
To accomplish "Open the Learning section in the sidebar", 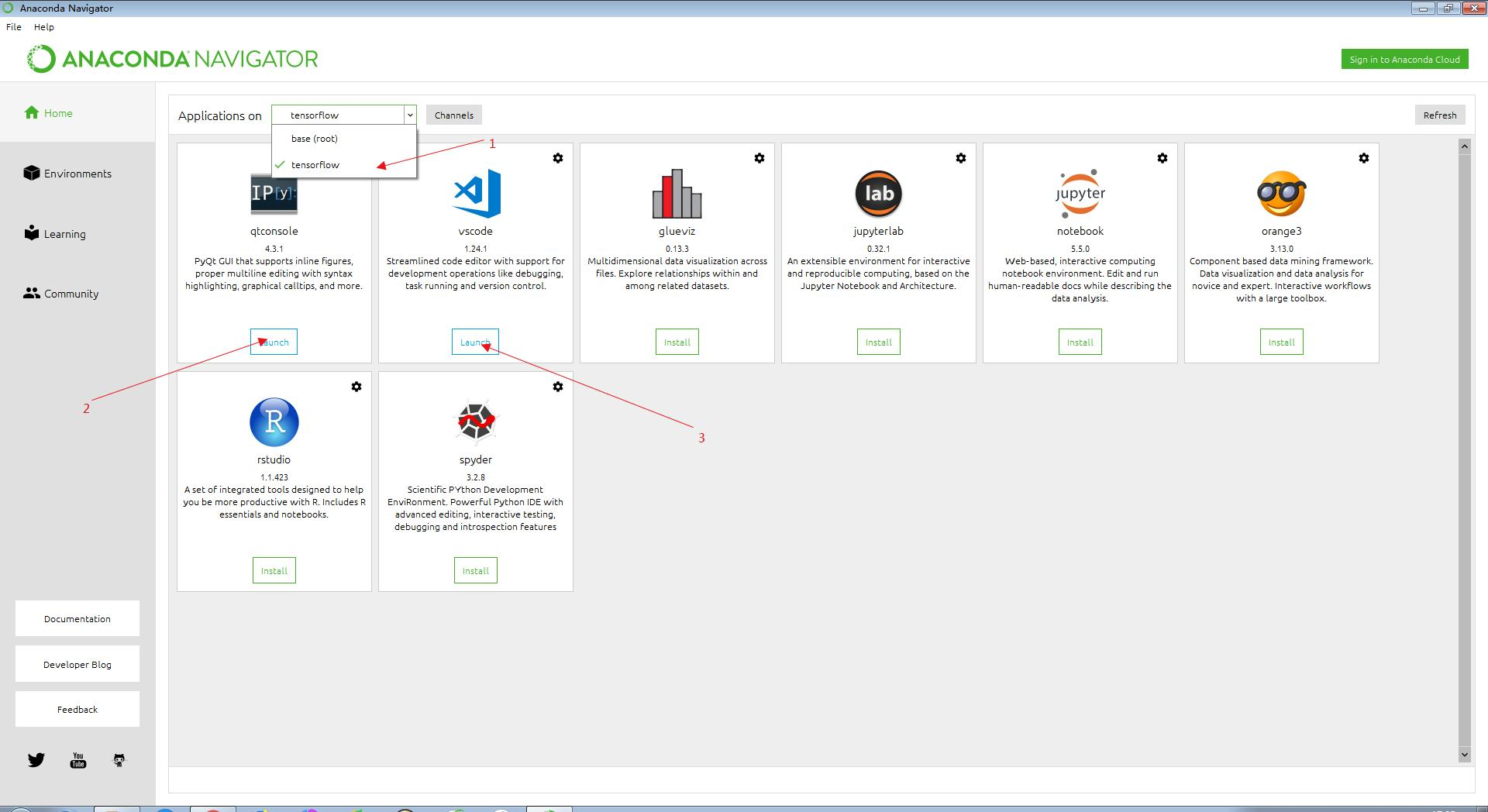I will click(64, 233).
